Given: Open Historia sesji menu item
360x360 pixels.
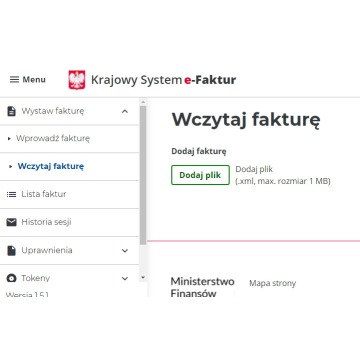Looking at the screenshot, I should 69,222.
